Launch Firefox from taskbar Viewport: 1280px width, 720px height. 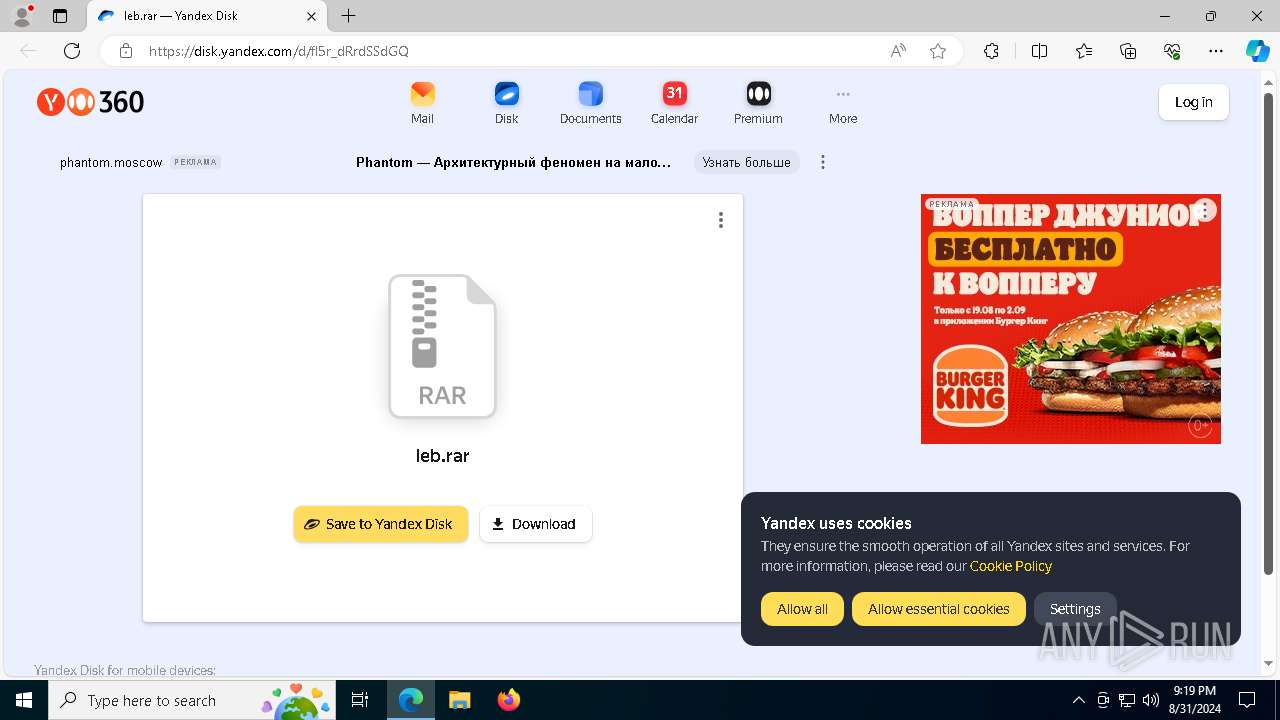click(508, 700)
